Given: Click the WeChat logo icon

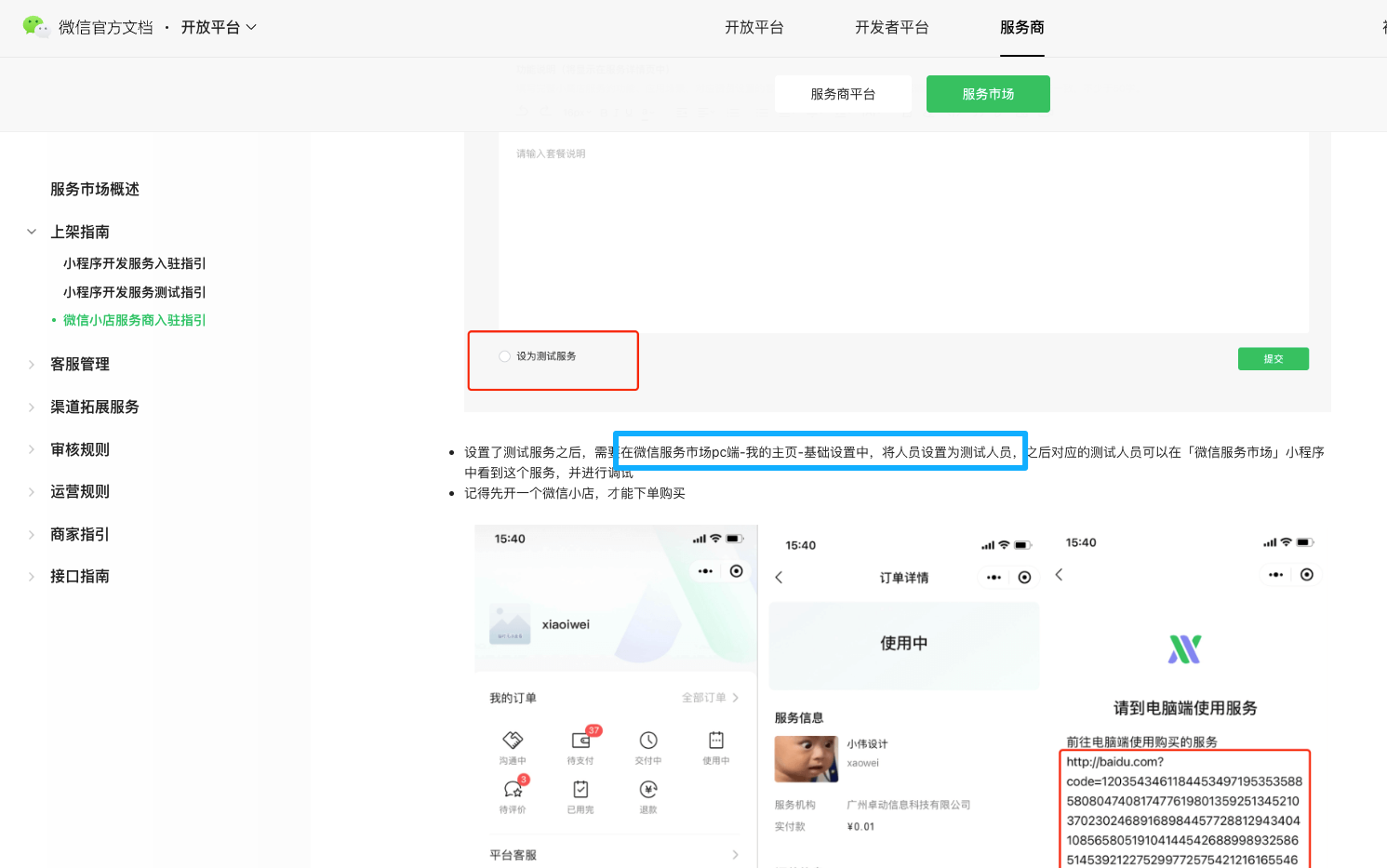Looking at the screenshot, I should [x=35, y=27].
